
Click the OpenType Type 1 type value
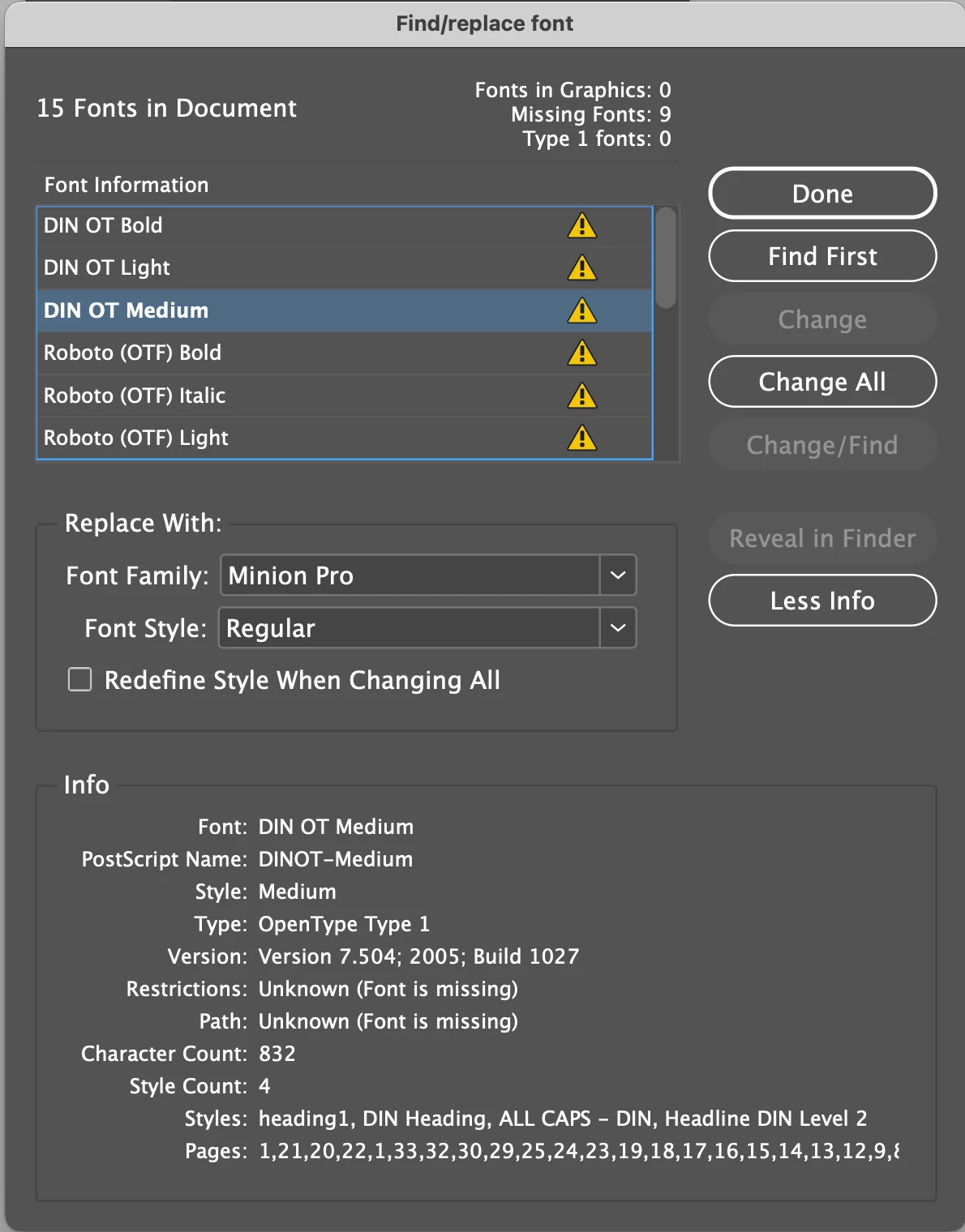[x=344, y=924]
